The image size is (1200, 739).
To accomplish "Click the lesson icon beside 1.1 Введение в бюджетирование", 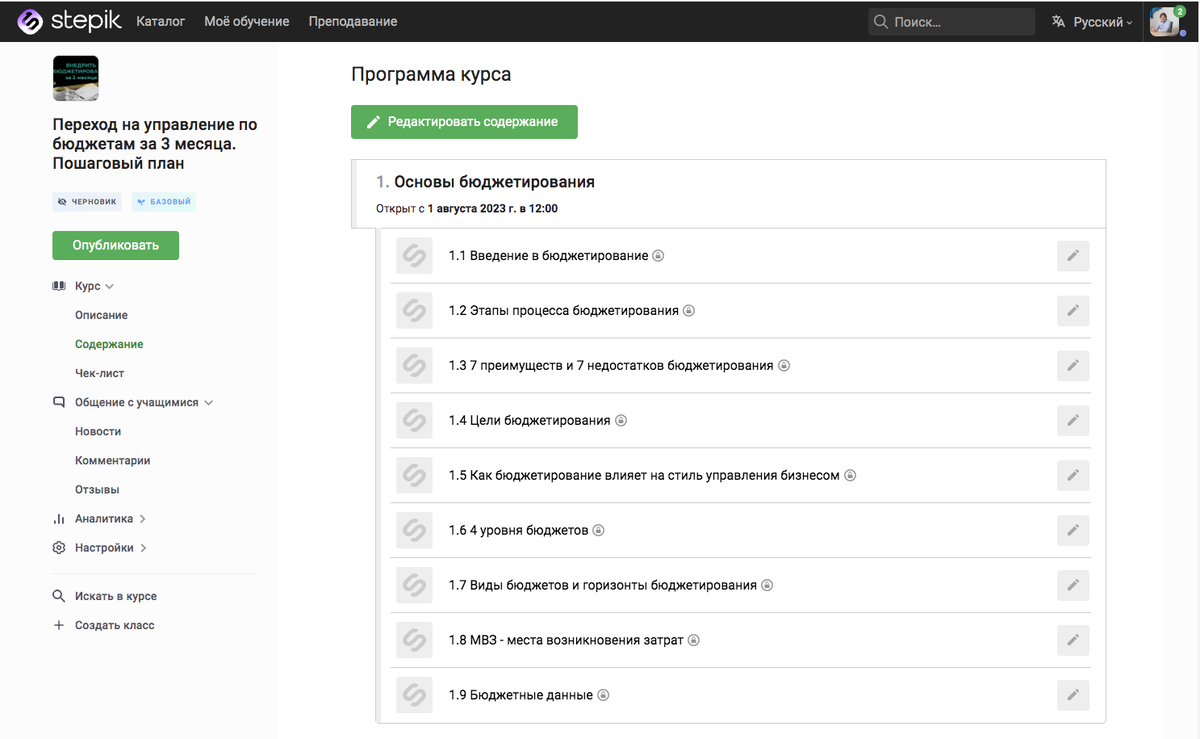I will [x=414, y=255].
